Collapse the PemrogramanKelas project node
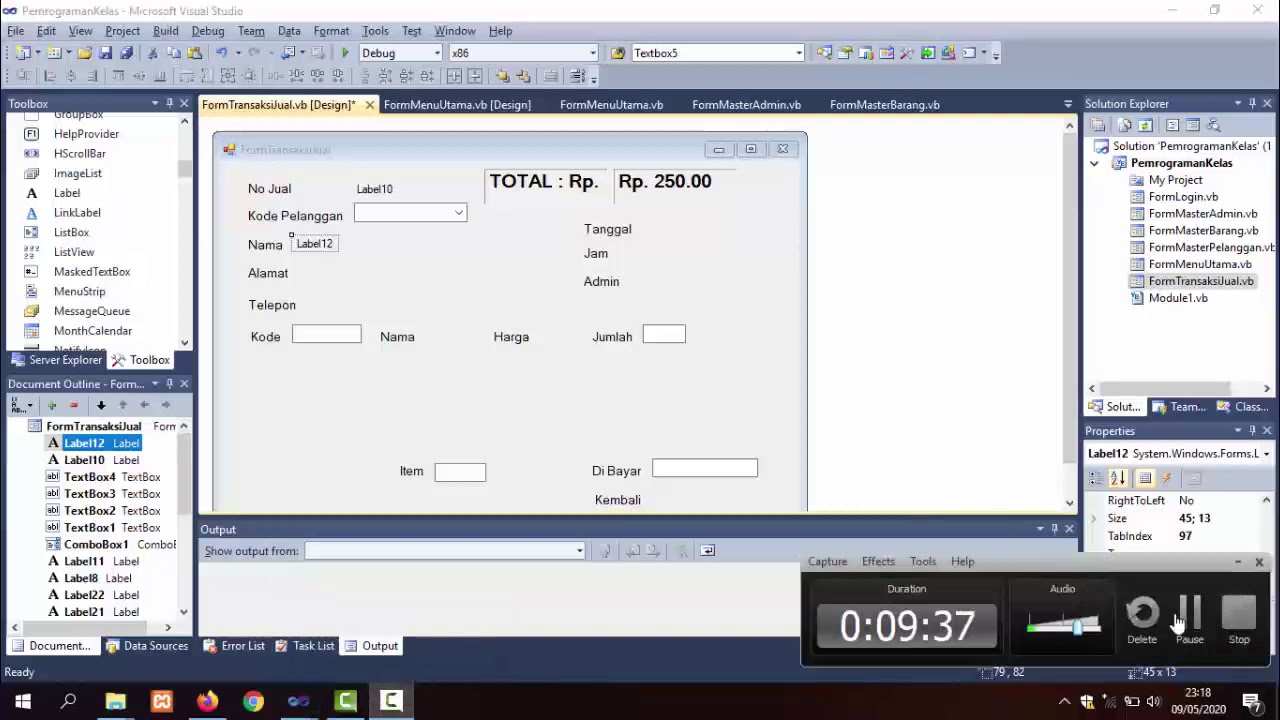This screenshot has width=1280, height=720. click(1094, 163)
